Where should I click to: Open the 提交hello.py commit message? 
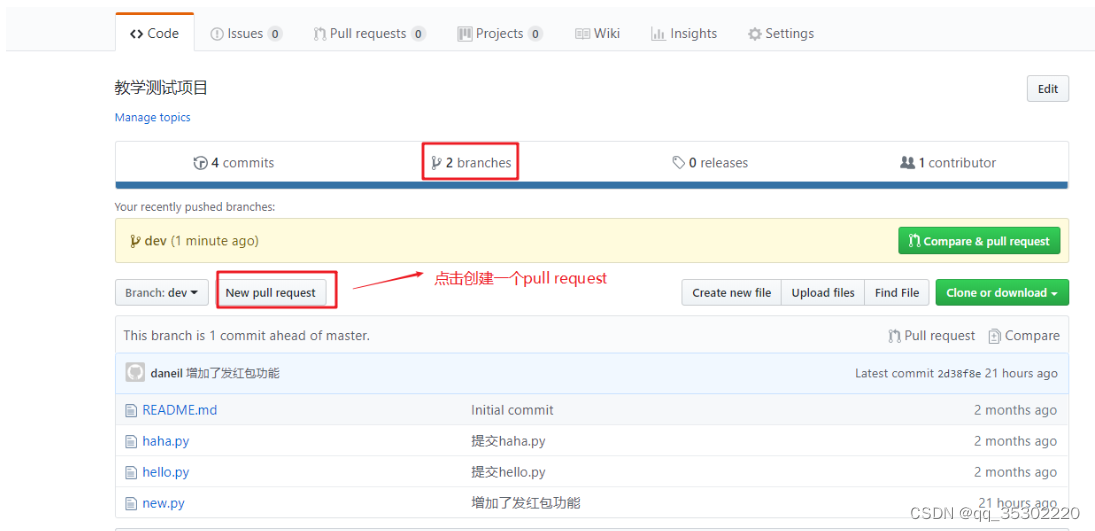[508, 472]
